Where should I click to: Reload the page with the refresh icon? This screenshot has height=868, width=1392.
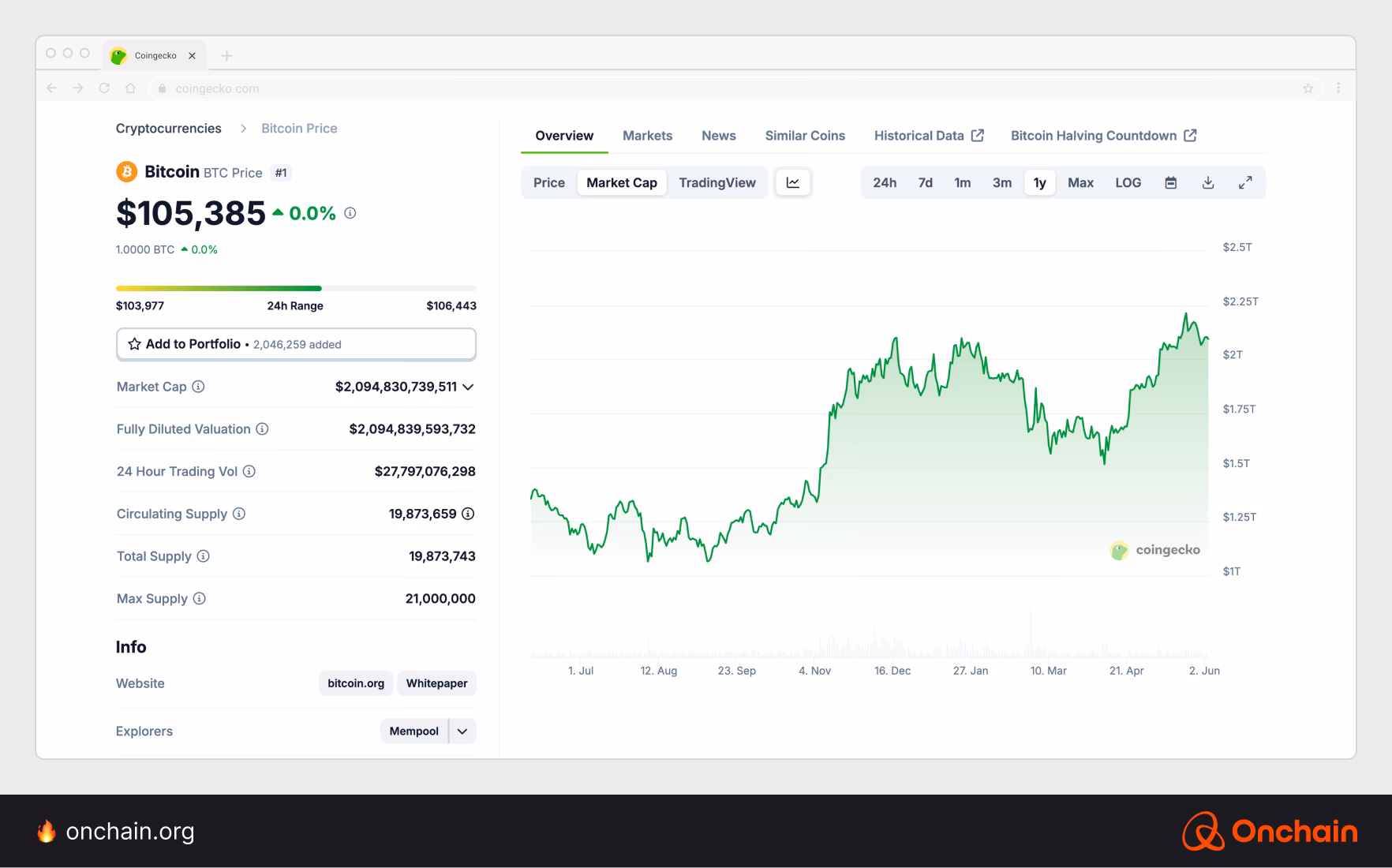click(105, 88)
